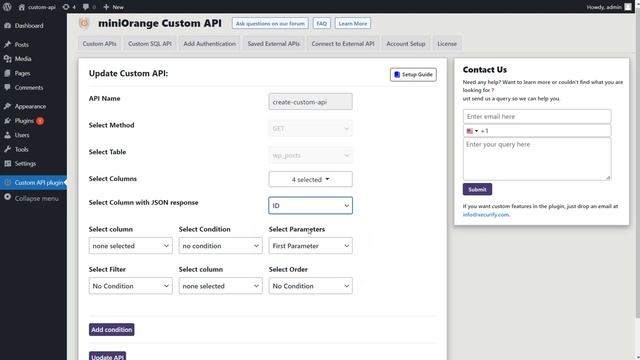640x360 pixels.
Task: Click the API Name input field
Action: [310, 102]
